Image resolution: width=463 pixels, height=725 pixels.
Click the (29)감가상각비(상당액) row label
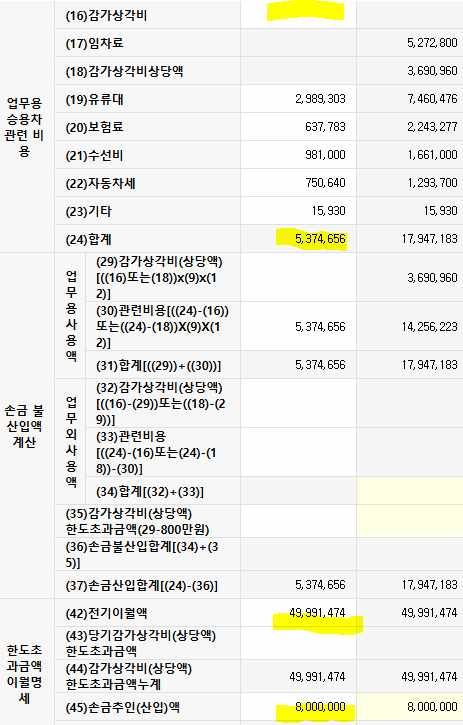pyautogui.click(x=159, y=277)
